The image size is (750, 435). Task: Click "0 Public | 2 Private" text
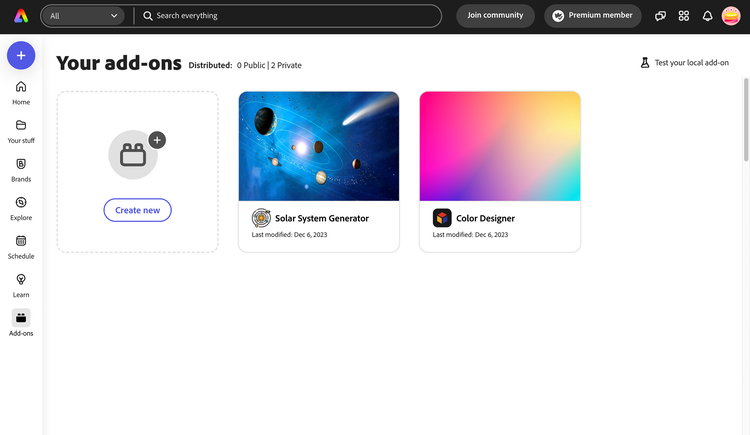coord(269,65)
